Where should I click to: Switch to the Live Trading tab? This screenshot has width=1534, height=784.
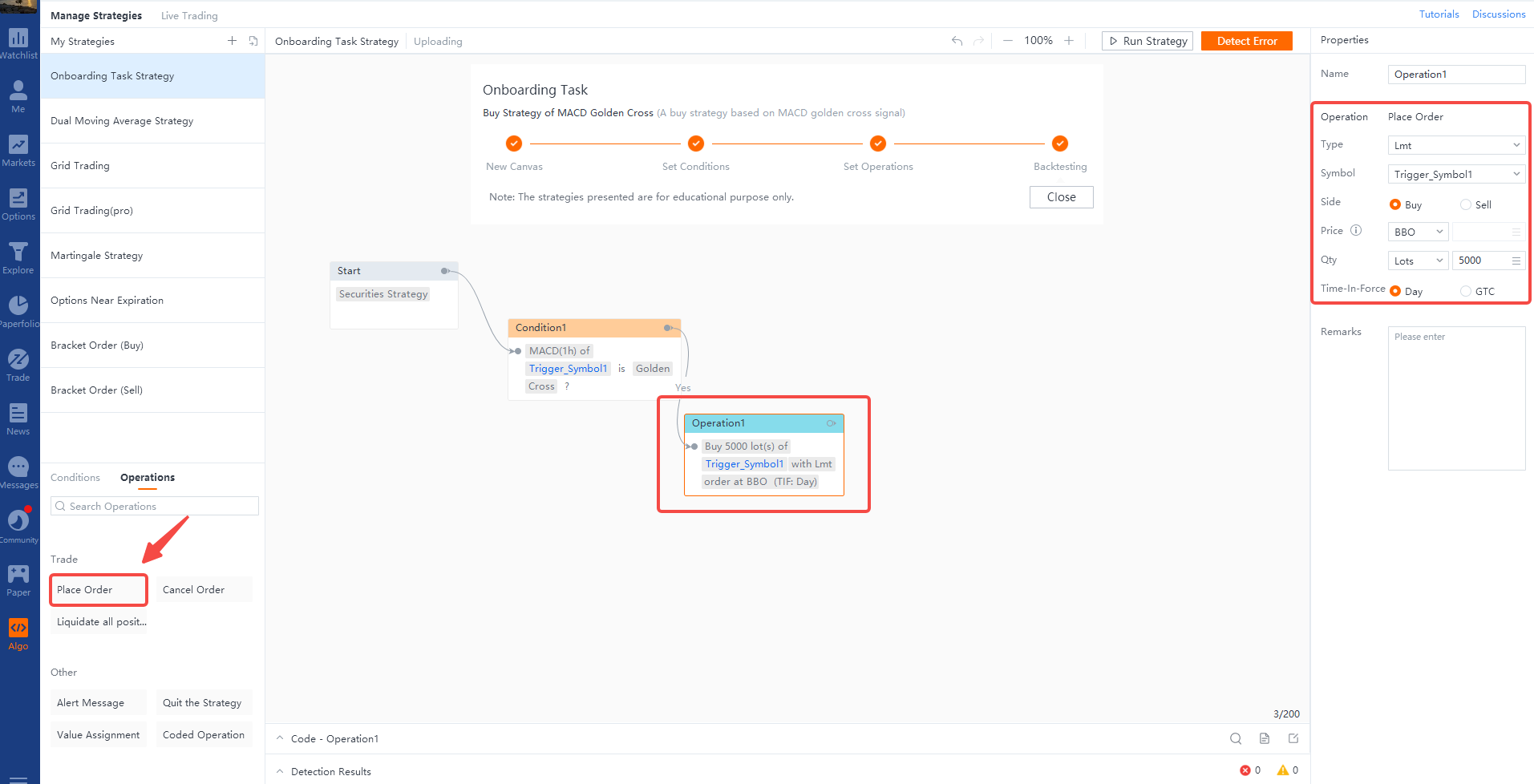189,15
